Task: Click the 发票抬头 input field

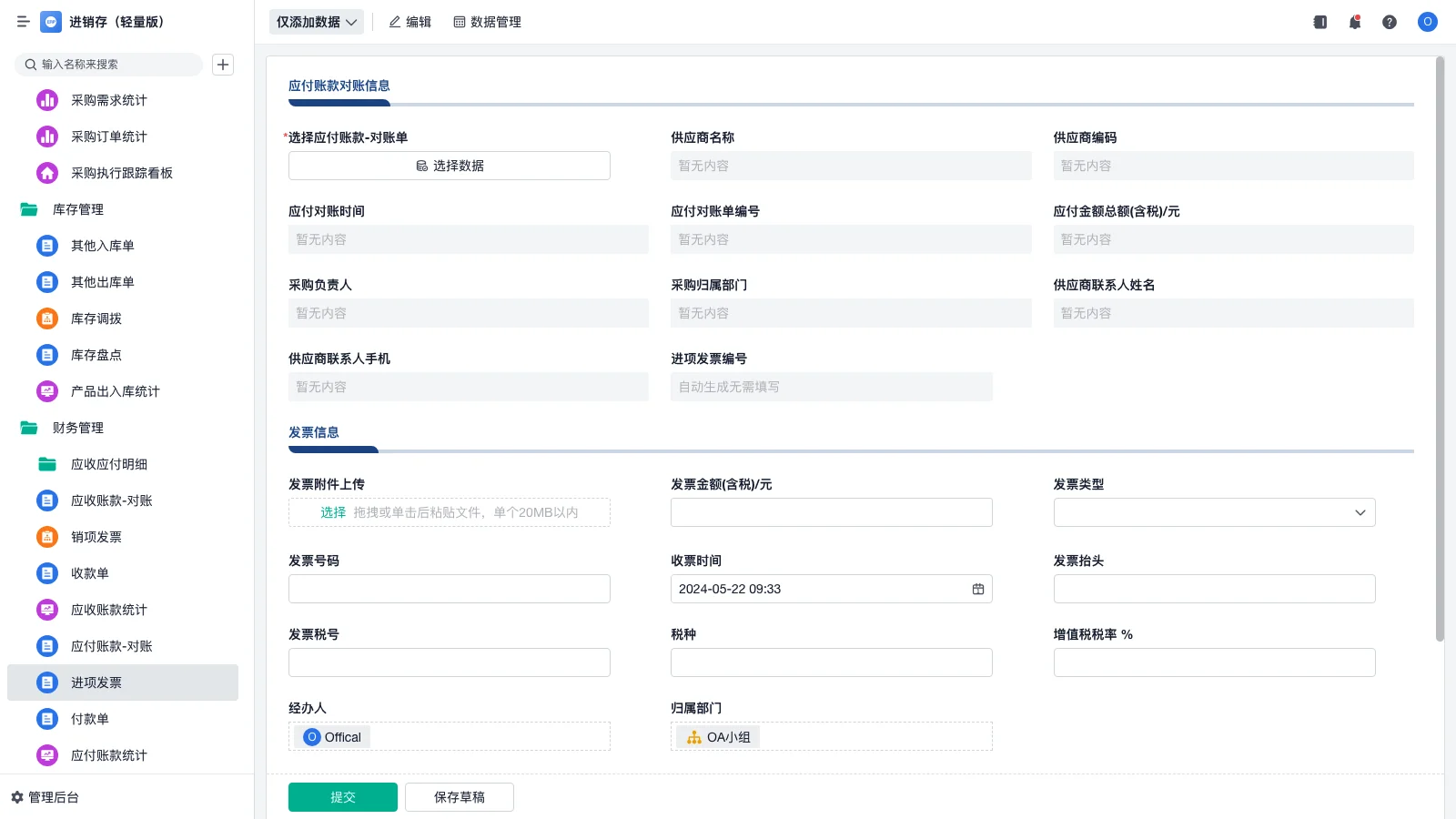Action: point(1214,589)
